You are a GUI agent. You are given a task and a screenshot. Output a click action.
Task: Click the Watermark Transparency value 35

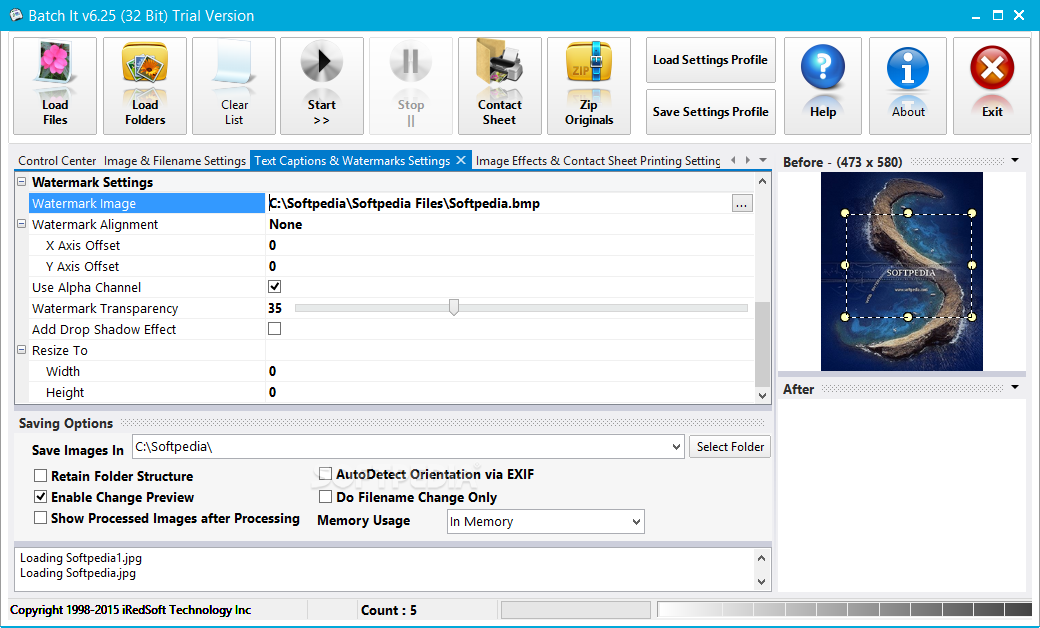pyautogui.click(x=275, y=308)
